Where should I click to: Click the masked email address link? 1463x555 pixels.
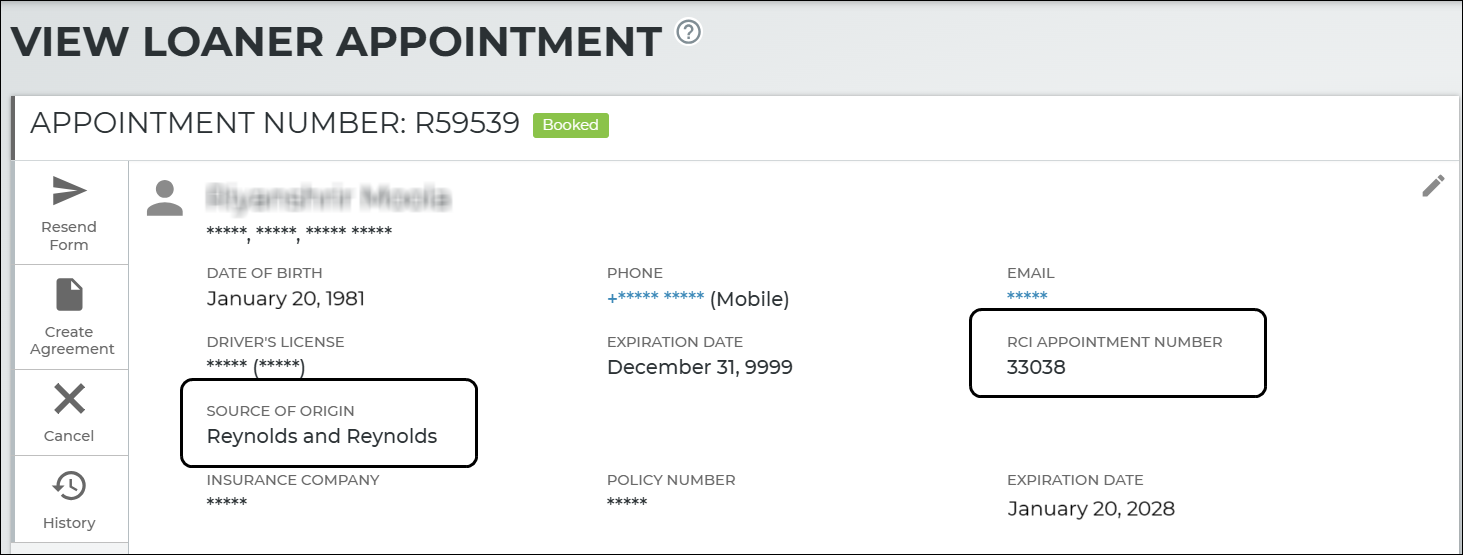coord(1027,297)
